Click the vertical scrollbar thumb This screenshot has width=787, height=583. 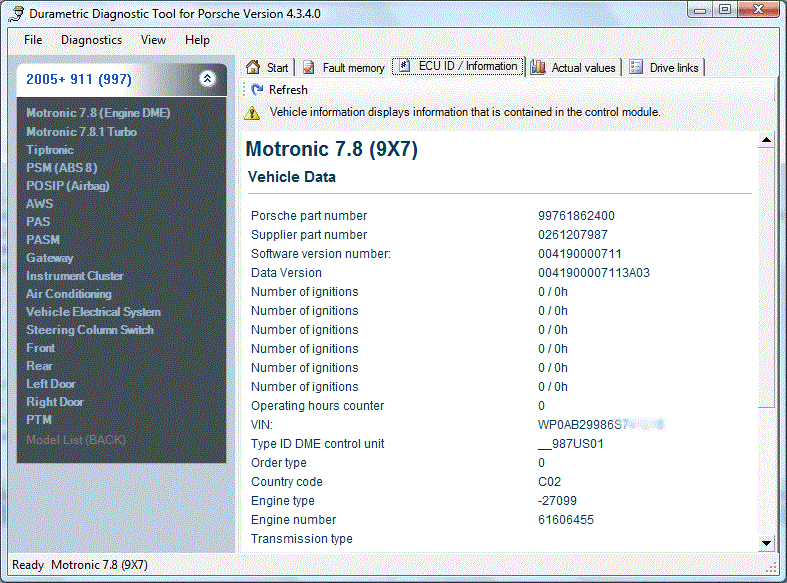(x=766, y=278)
